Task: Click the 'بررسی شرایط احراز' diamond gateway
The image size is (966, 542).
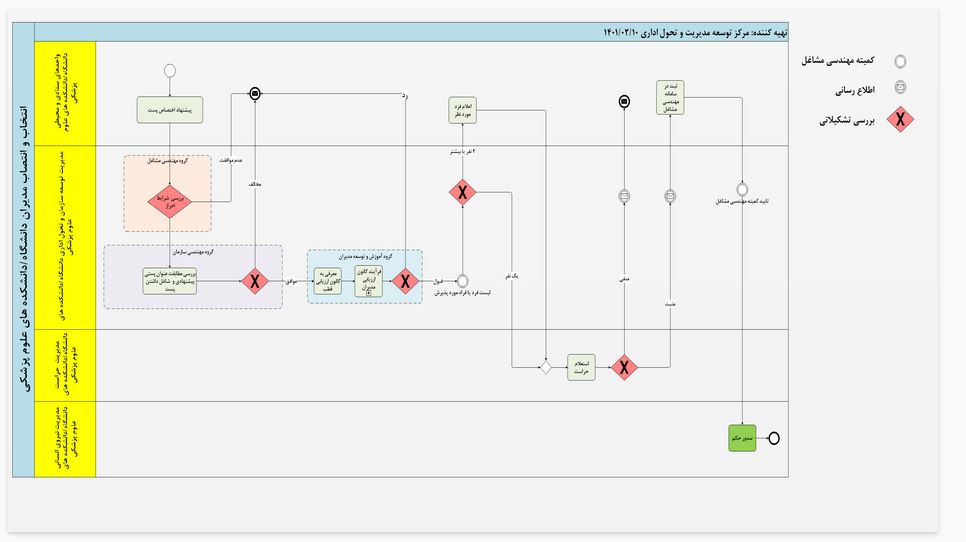Action: [x=170, y=202]
